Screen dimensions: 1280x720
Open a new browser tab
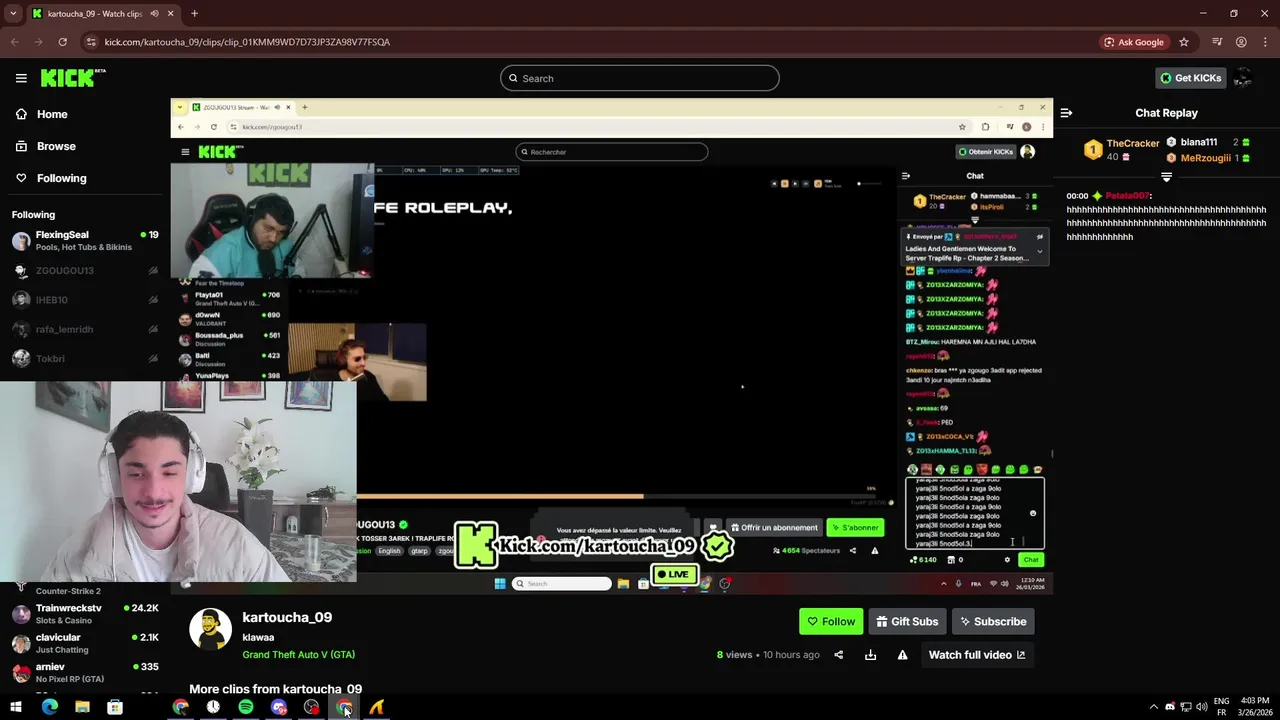click(194, 14)
